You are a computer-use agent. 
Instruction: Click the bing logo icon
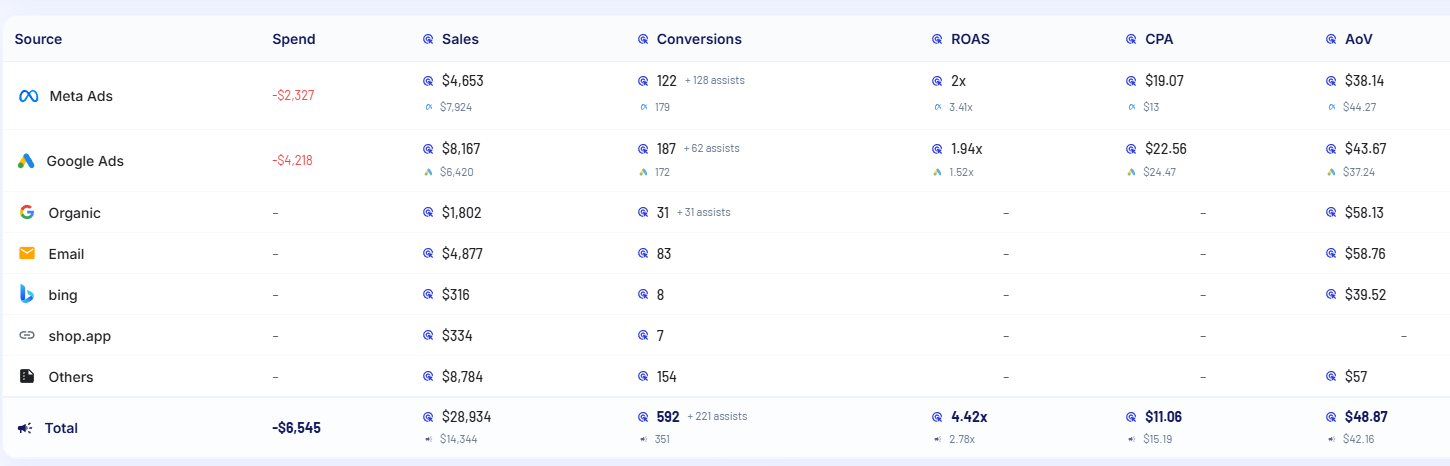point(27,294)
